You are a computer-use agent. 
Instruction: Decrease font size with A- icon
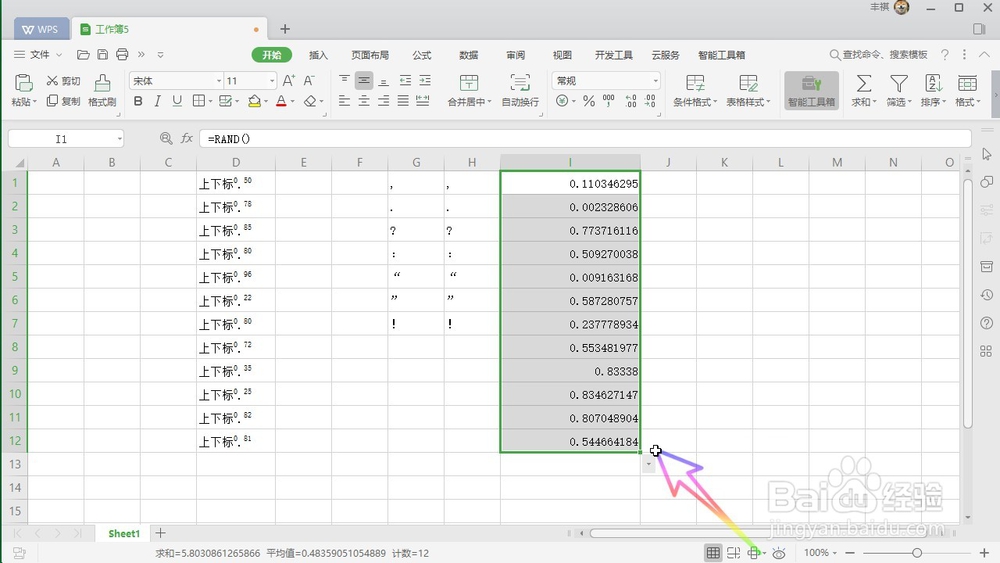309,81
